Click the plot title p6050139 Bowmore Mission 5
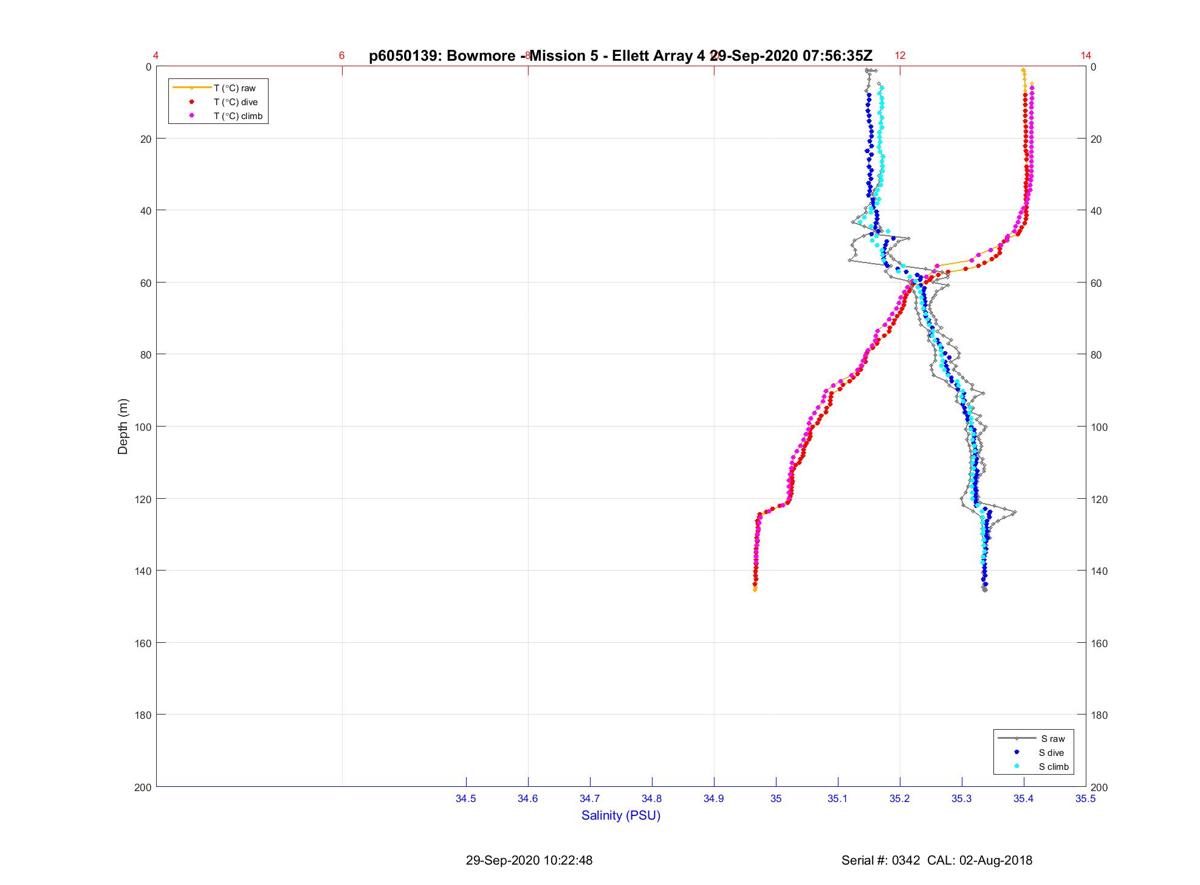The height and width of the screenshot is (885, 1200). pos(621,56)
